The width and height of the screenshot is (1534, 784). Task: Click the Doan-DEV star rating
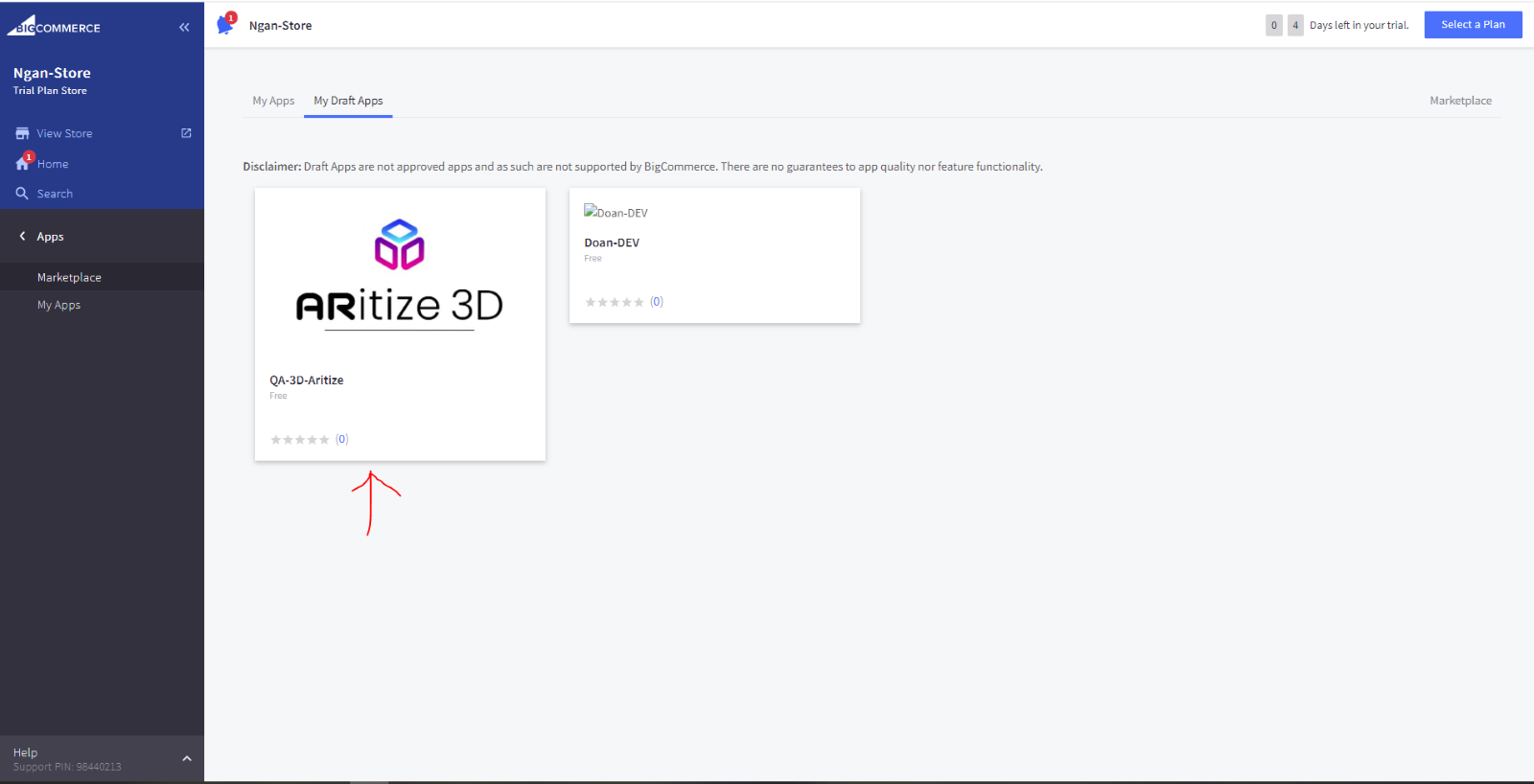(615, 302)
